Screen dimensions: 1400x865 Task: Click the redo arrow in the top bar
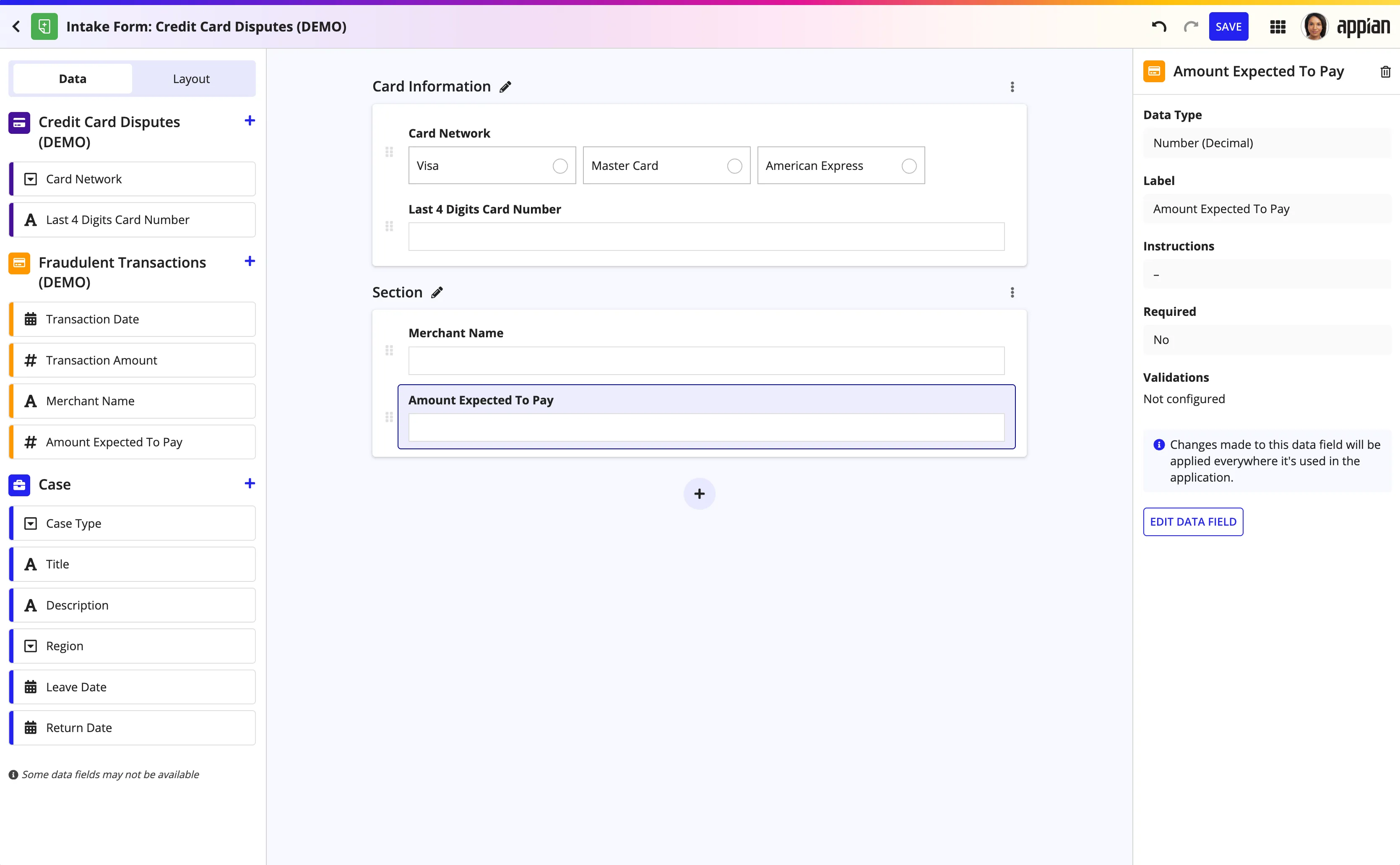(1191, 26)
